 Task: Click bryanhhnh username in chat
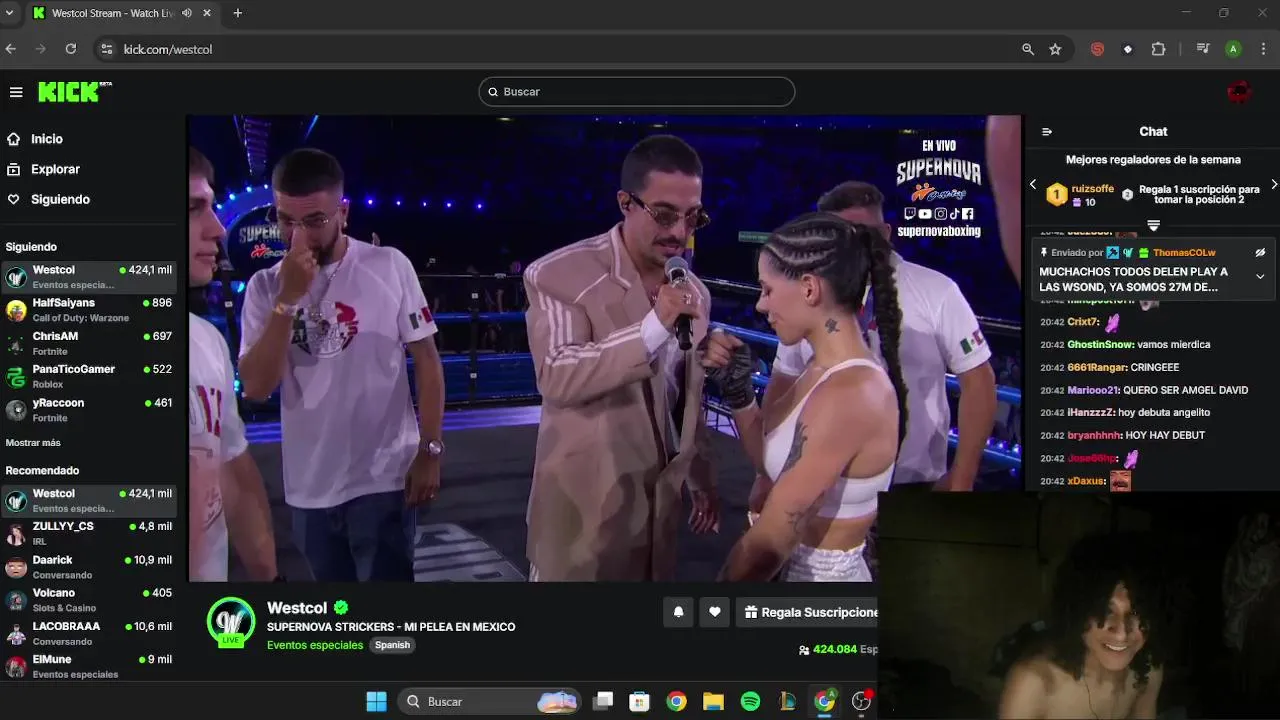[x=1094, y=435]
